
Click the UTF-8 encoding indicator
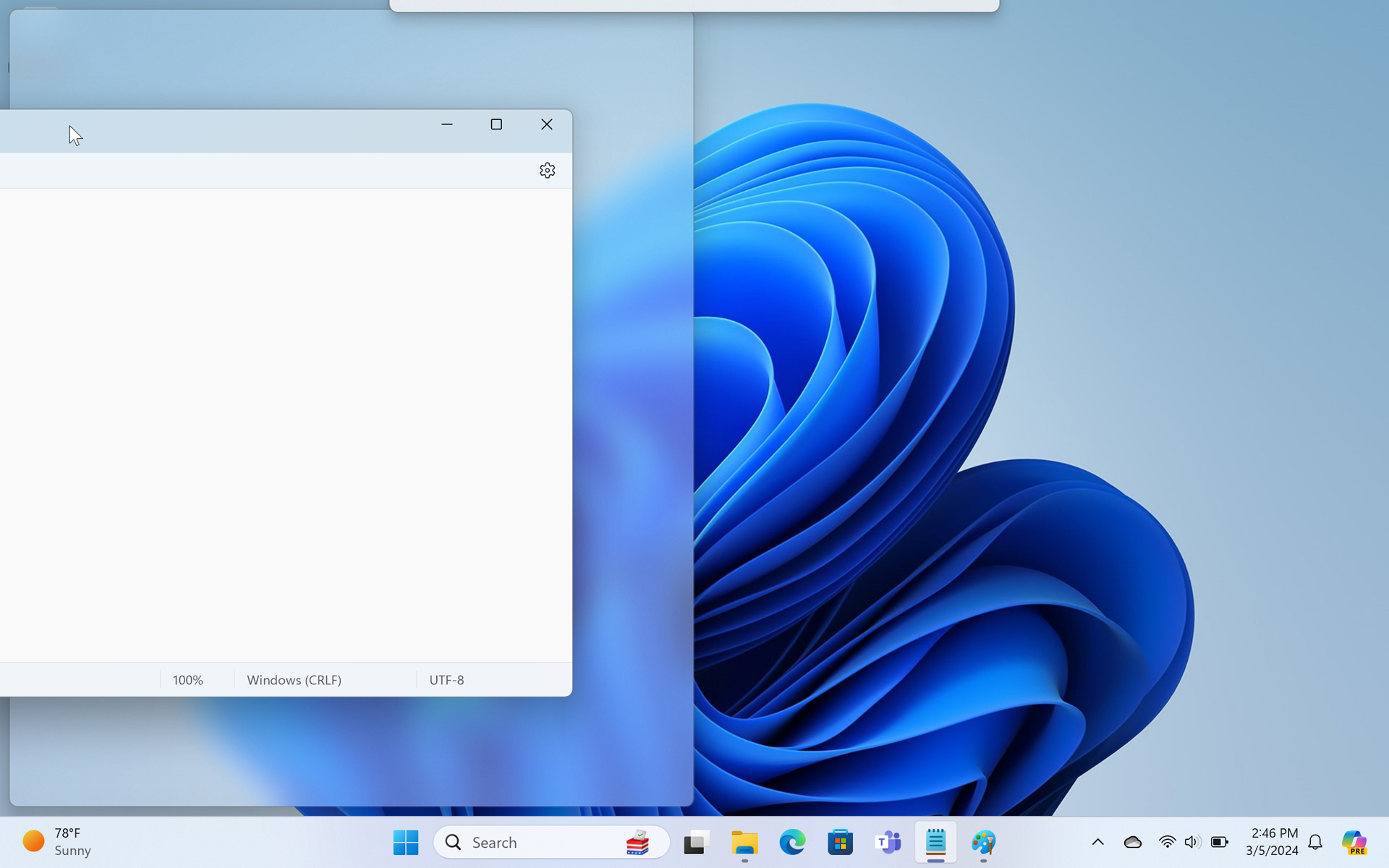(446, 680)
